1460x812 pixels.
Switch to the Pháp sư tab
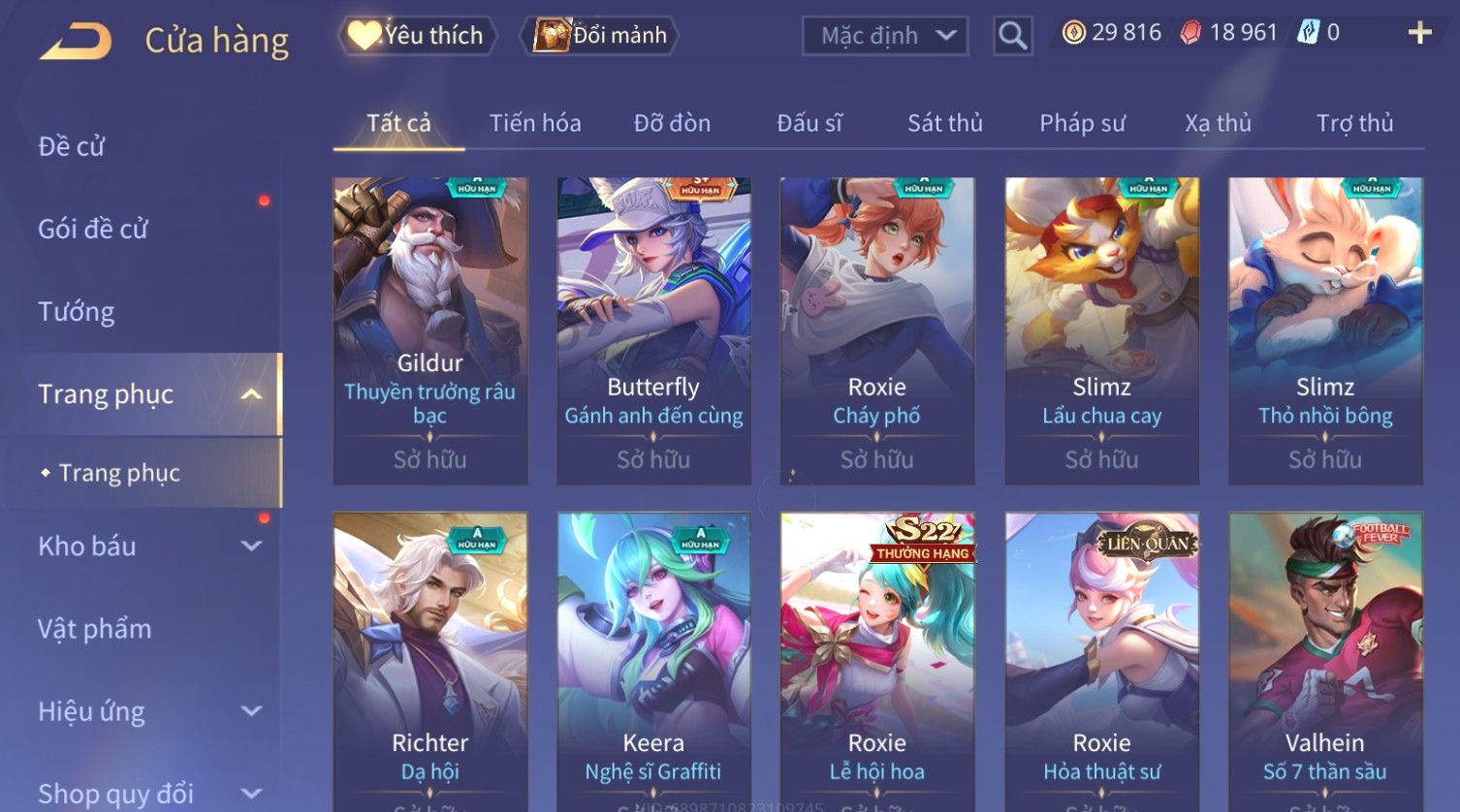(1082, 123)
